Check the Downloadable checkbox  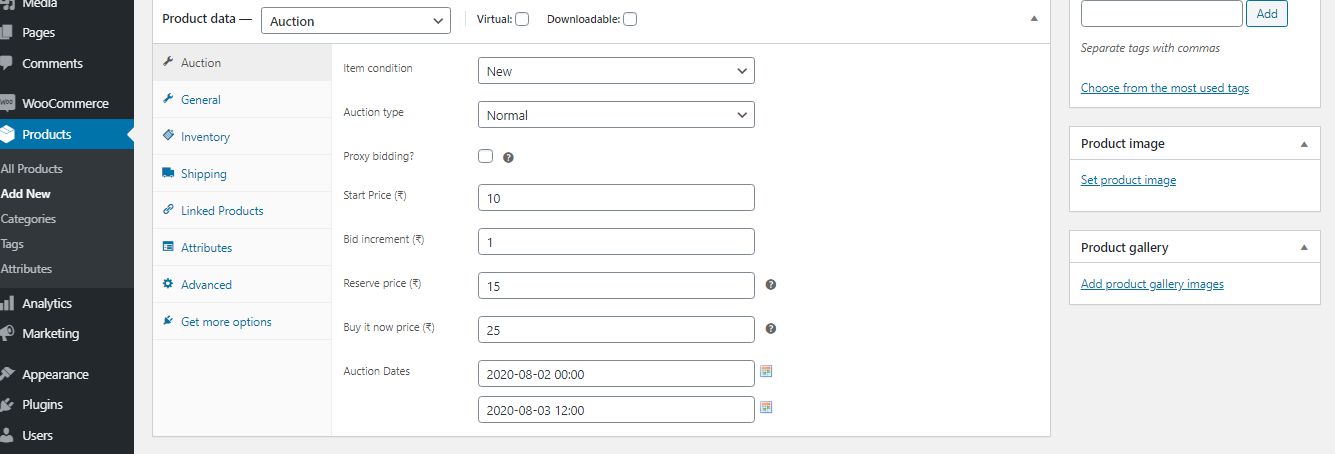click(630, 19)
